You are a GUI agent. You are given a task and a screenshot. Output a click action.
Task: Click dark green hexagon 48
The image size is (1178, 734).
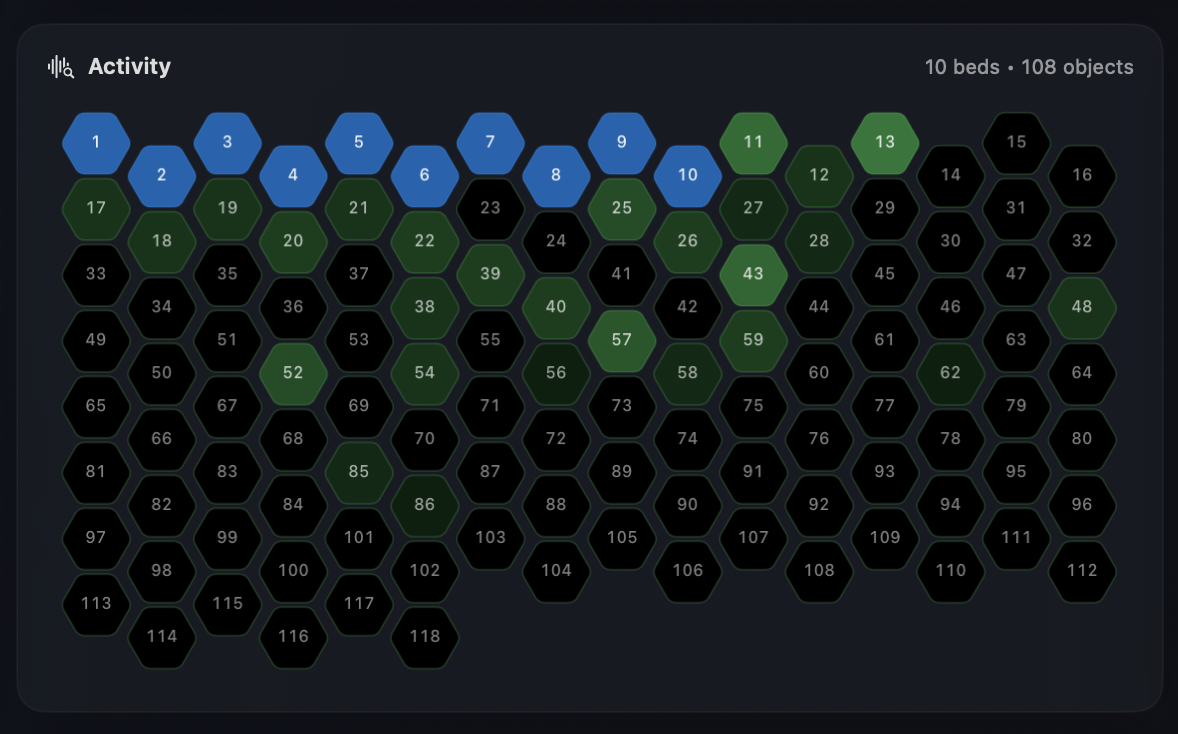1082,307
